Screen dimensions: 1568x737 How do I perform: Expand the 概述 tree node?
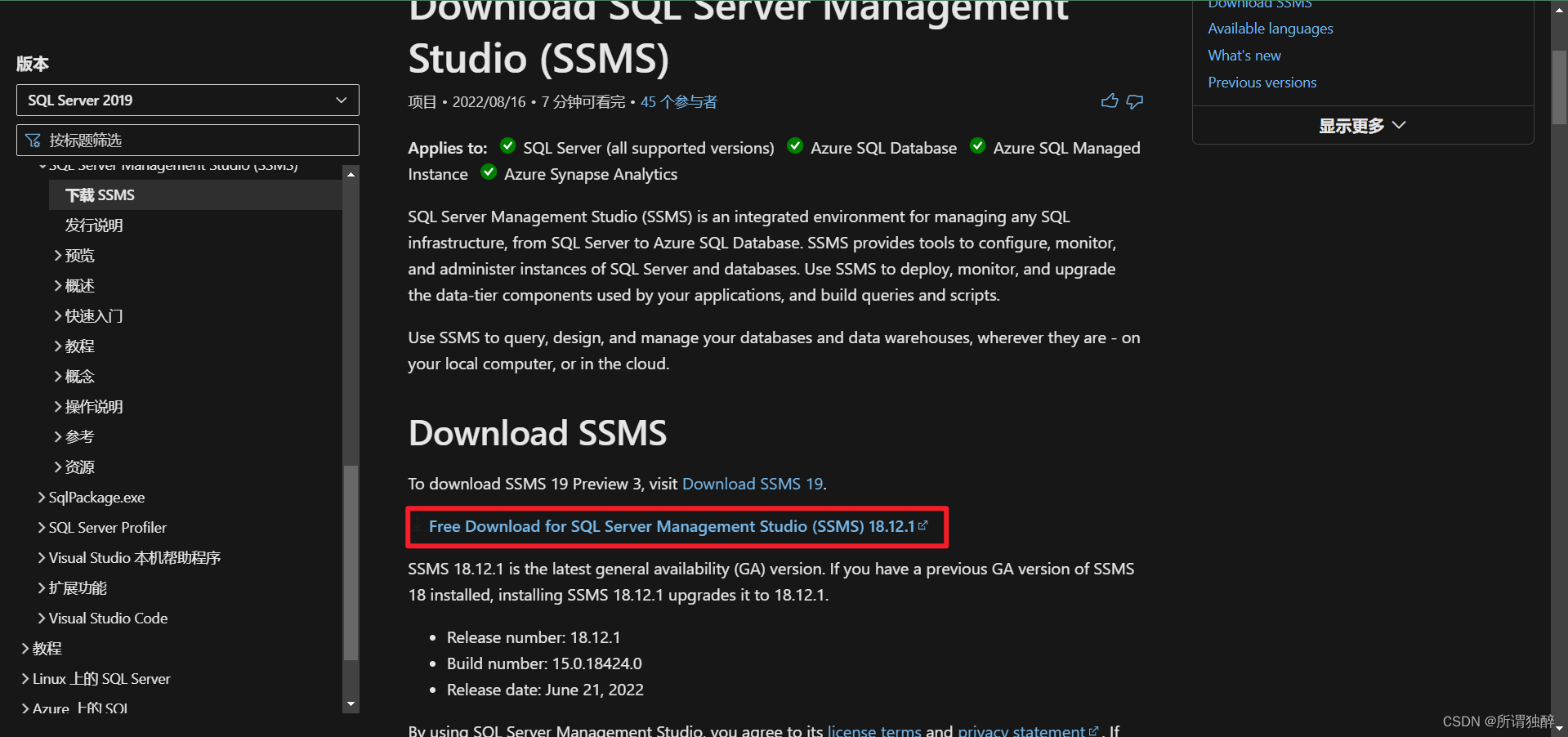[58, 286]
